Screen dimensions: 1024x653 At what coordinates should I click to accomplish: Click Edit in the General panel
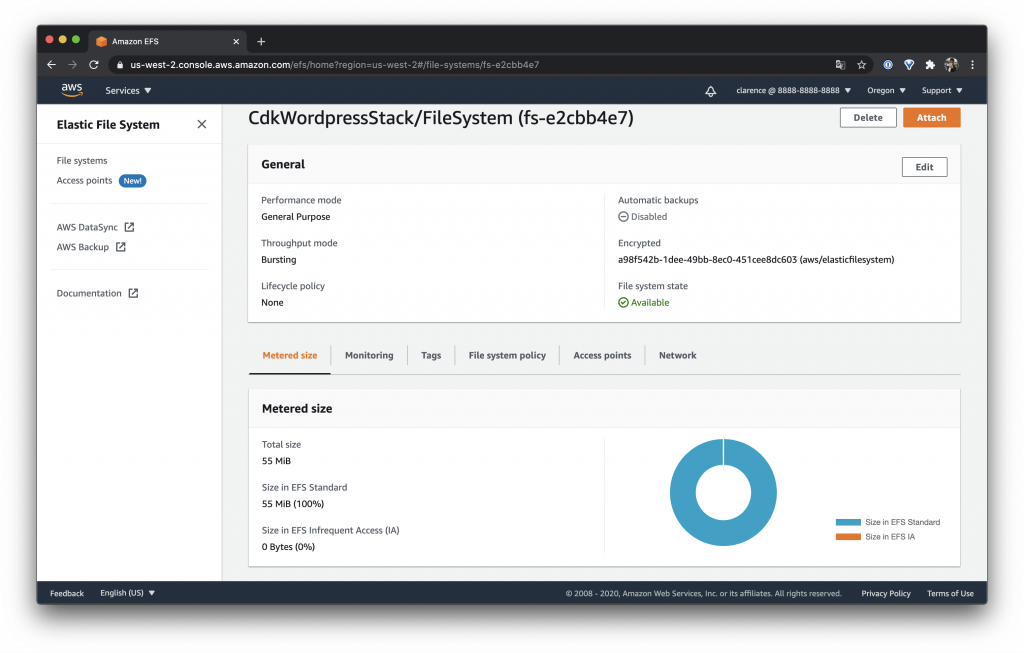(924, 167)
